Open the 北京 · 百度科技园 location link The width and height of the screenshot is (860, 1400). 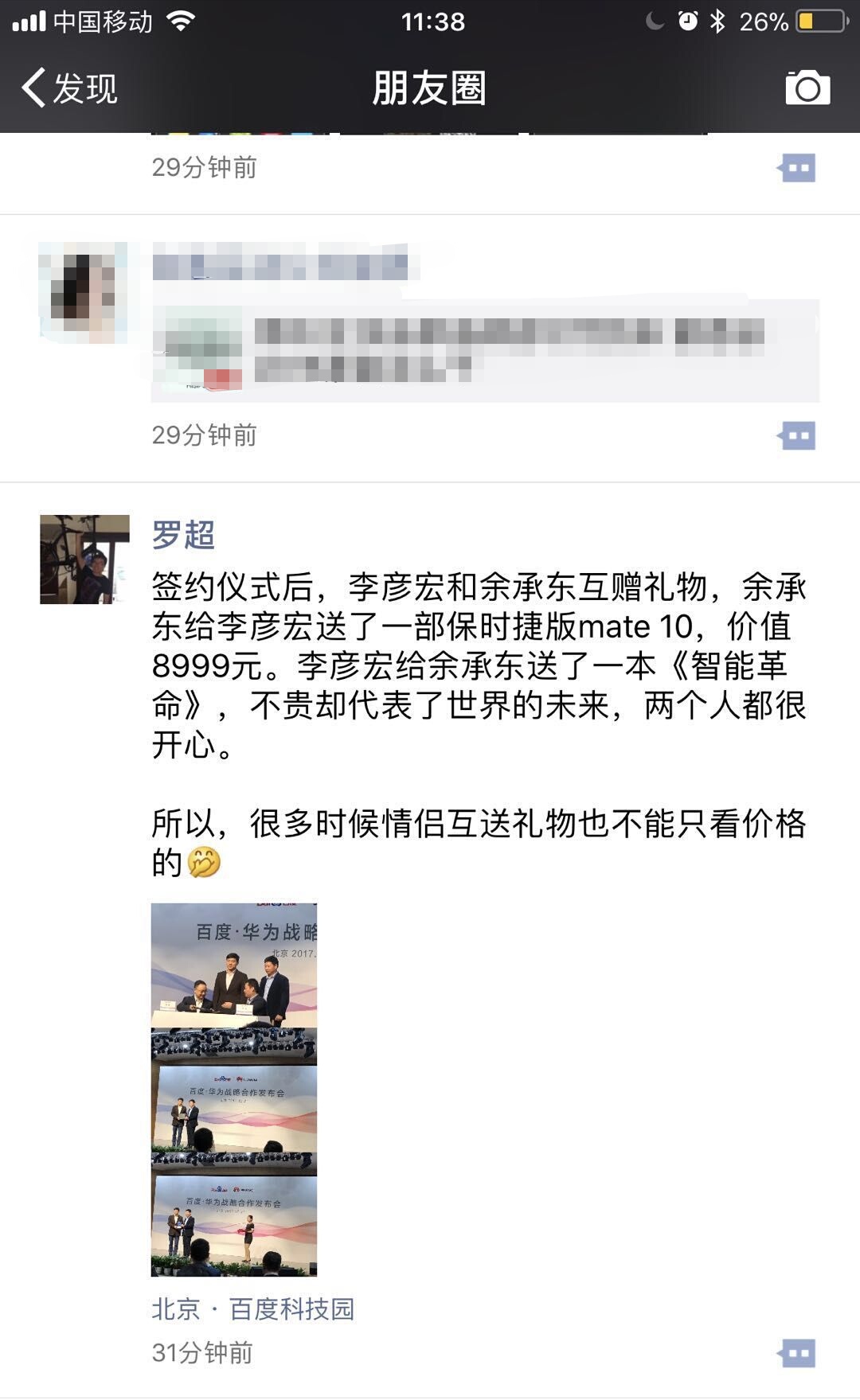coord(252,1308)
